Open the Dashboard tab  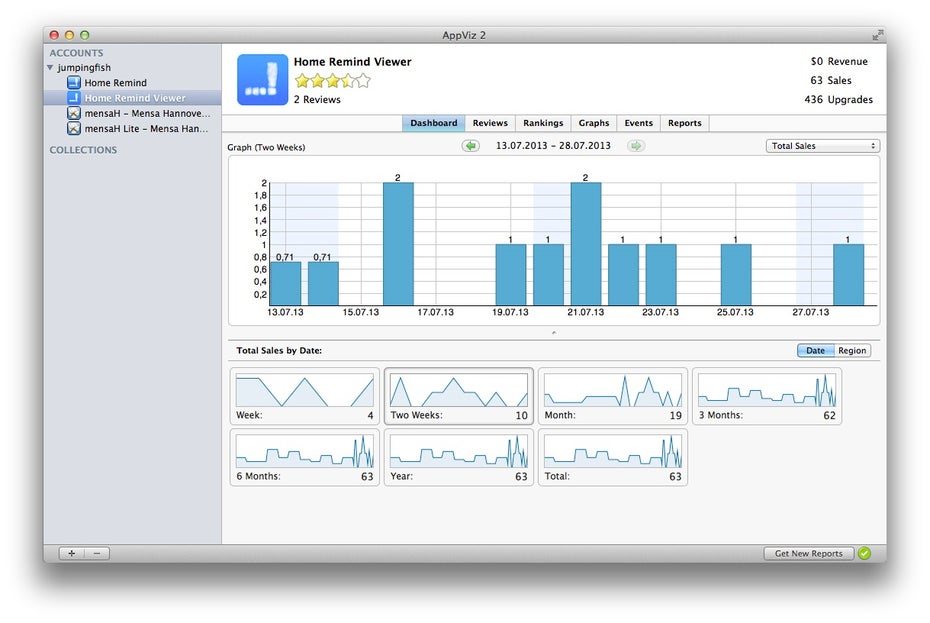pos(434,123)
